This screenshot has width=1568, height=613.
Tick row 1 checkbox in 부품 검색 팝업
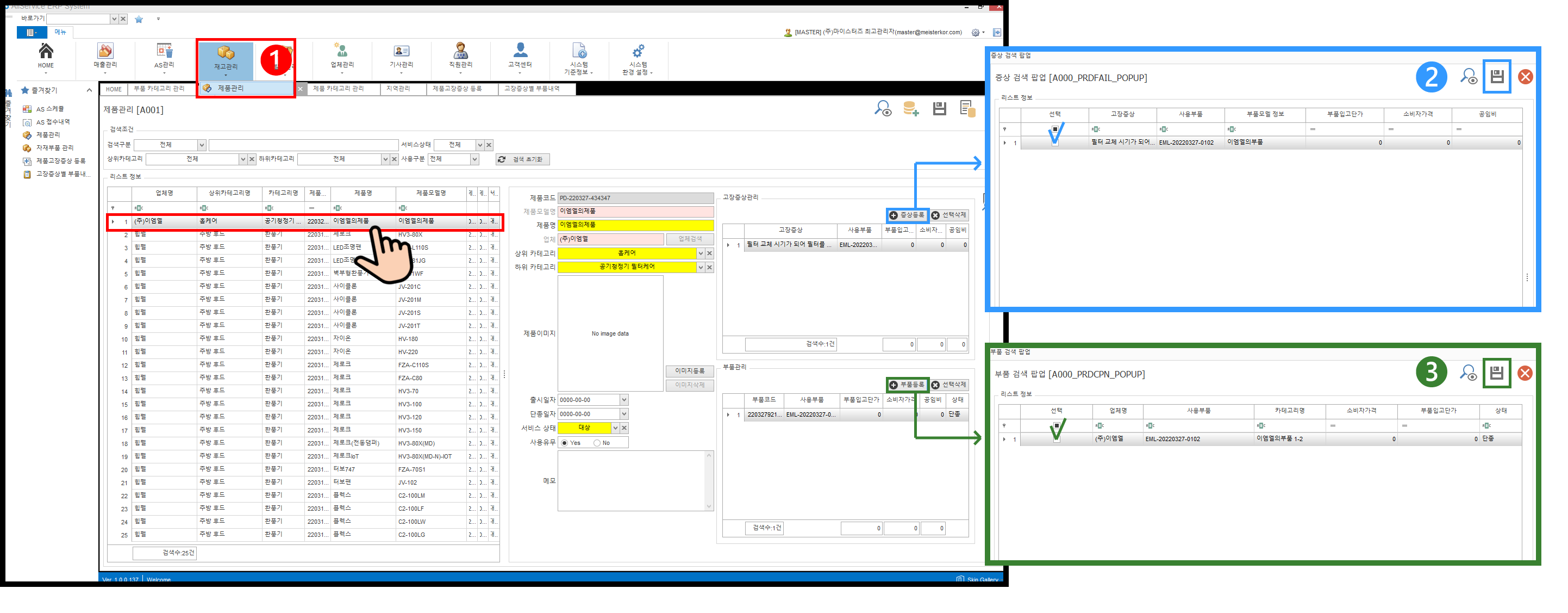point(1056,439)
